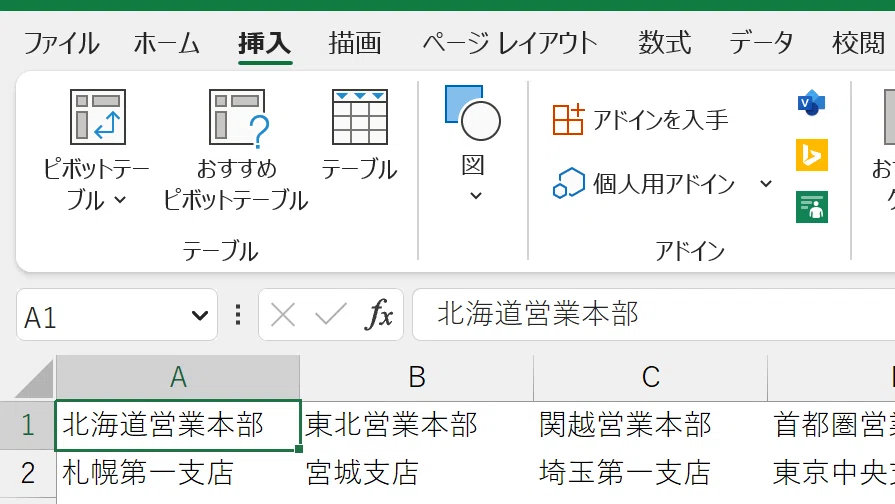Select column C header
This screenshot has width=895, height=504.
(x=651, y=378)
